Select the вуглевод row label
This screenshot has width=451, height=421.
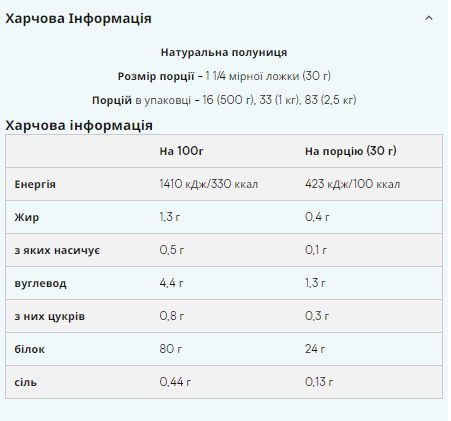pos(40,283)
